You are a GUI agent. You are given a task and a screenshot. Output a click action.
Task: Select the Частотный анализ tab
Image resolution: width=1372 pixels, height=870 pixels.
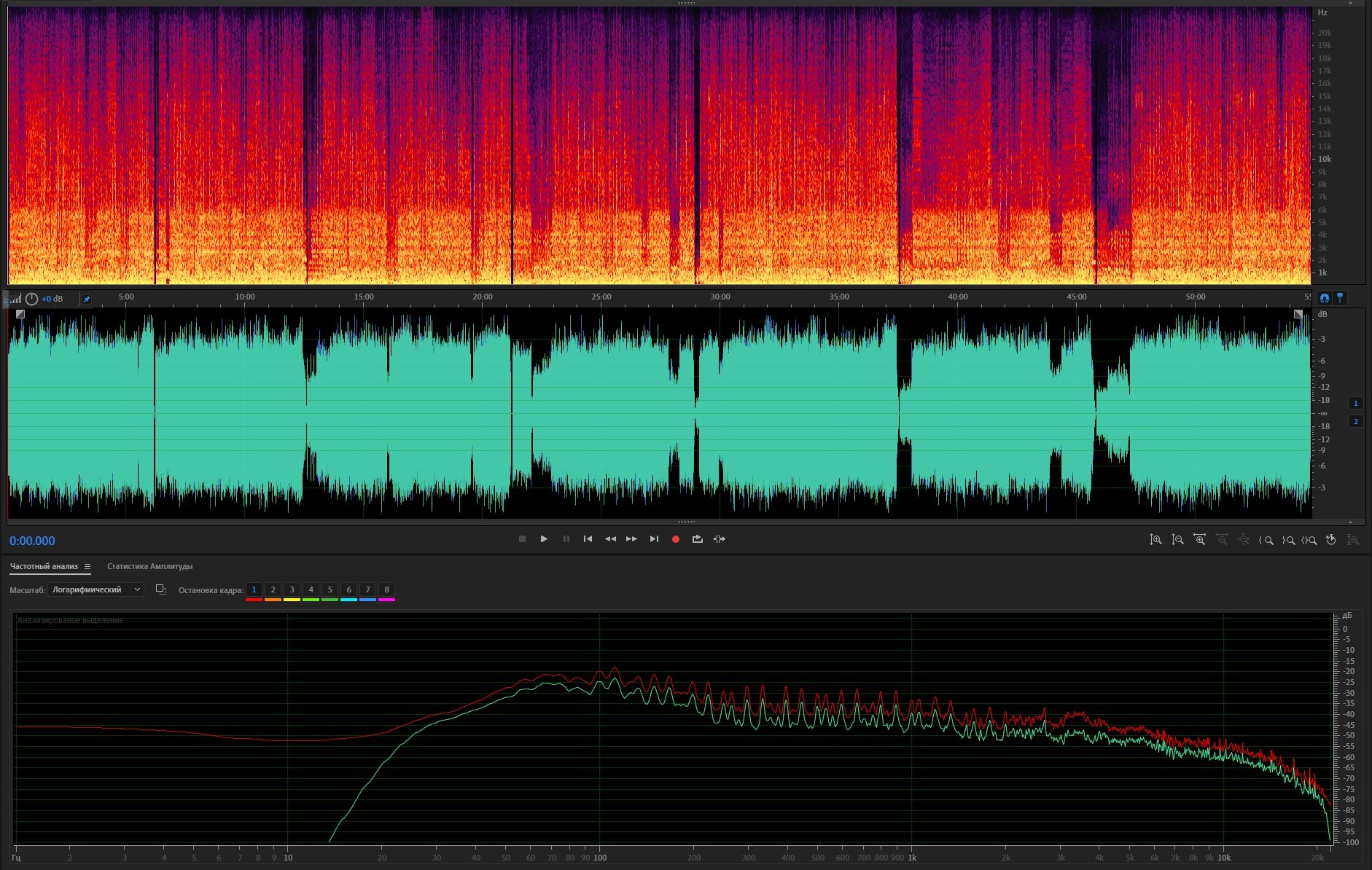(x=44, y=566)
